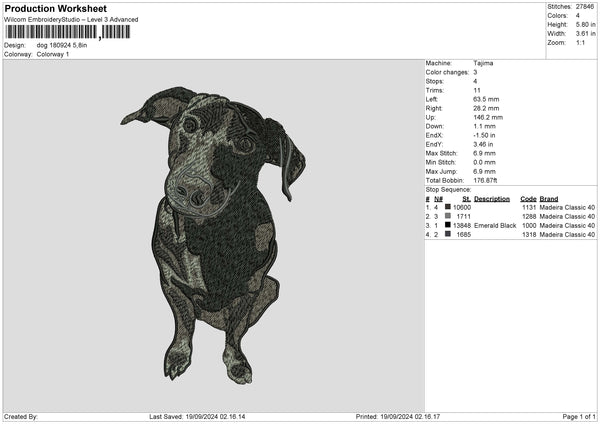Click the color swatch for code 1131
The image size is (600, 424).
click(448, 207)
